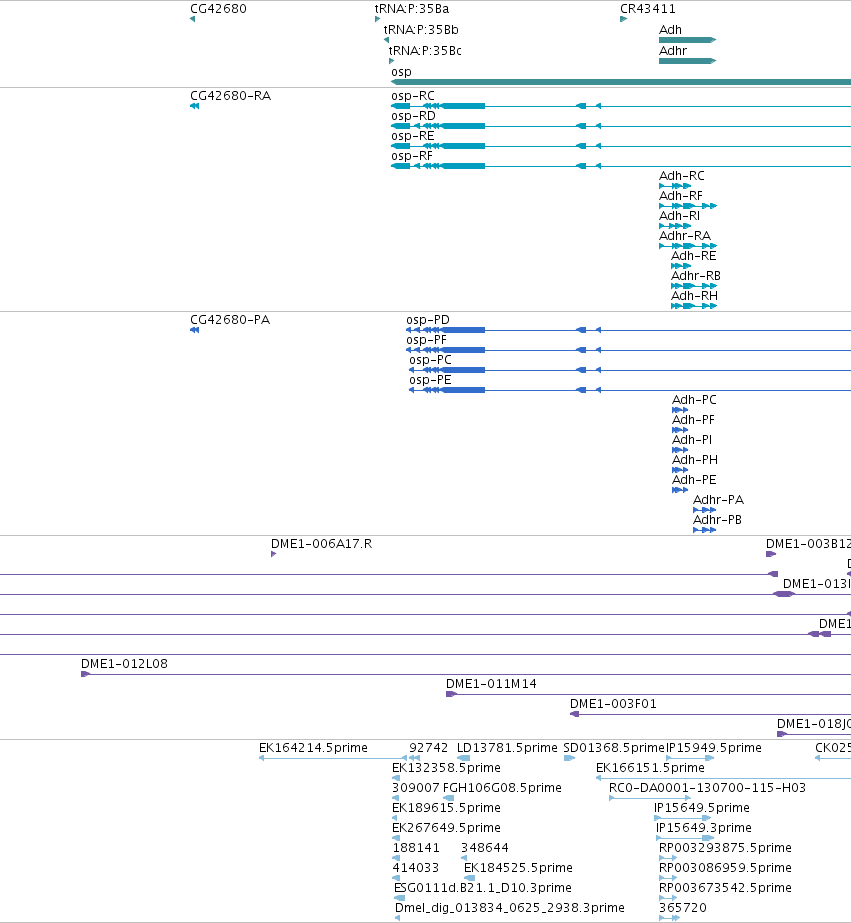Image resolution: width=851 pixels, height=923 pixels.
Task: Click the long osp gene bar
Action: (x=621, y=82)
